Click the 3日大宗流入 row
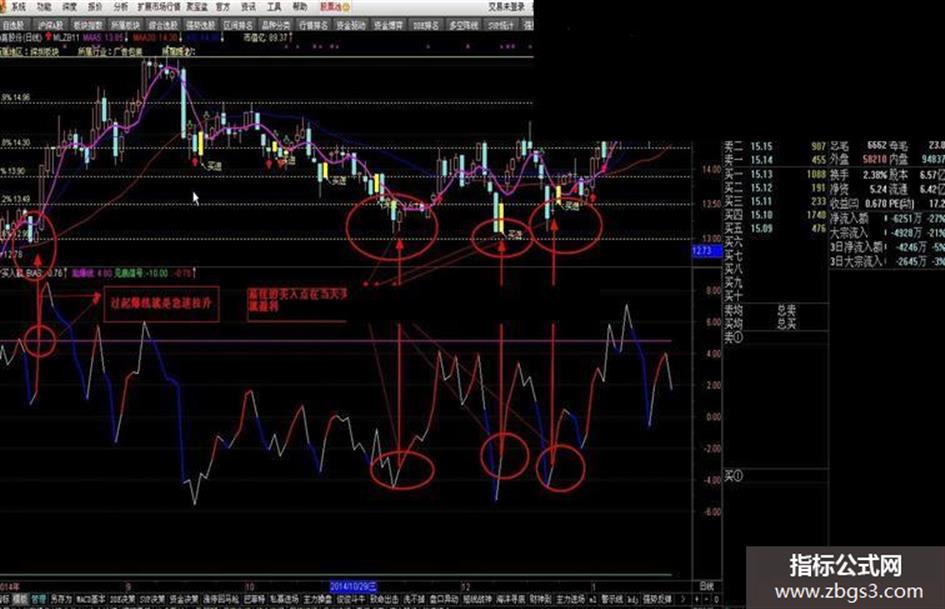Screen dimensions: 945x609 887,261
